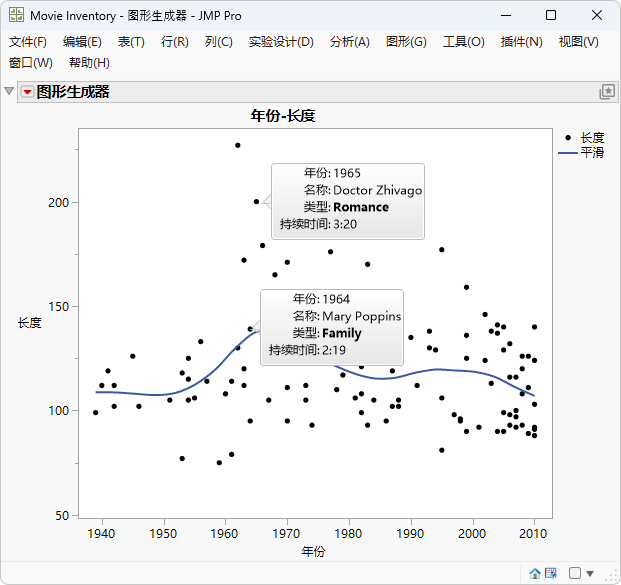Open the 工具(O) menu
This screenshot has width=621, height=585.
[x=463, y=42]
